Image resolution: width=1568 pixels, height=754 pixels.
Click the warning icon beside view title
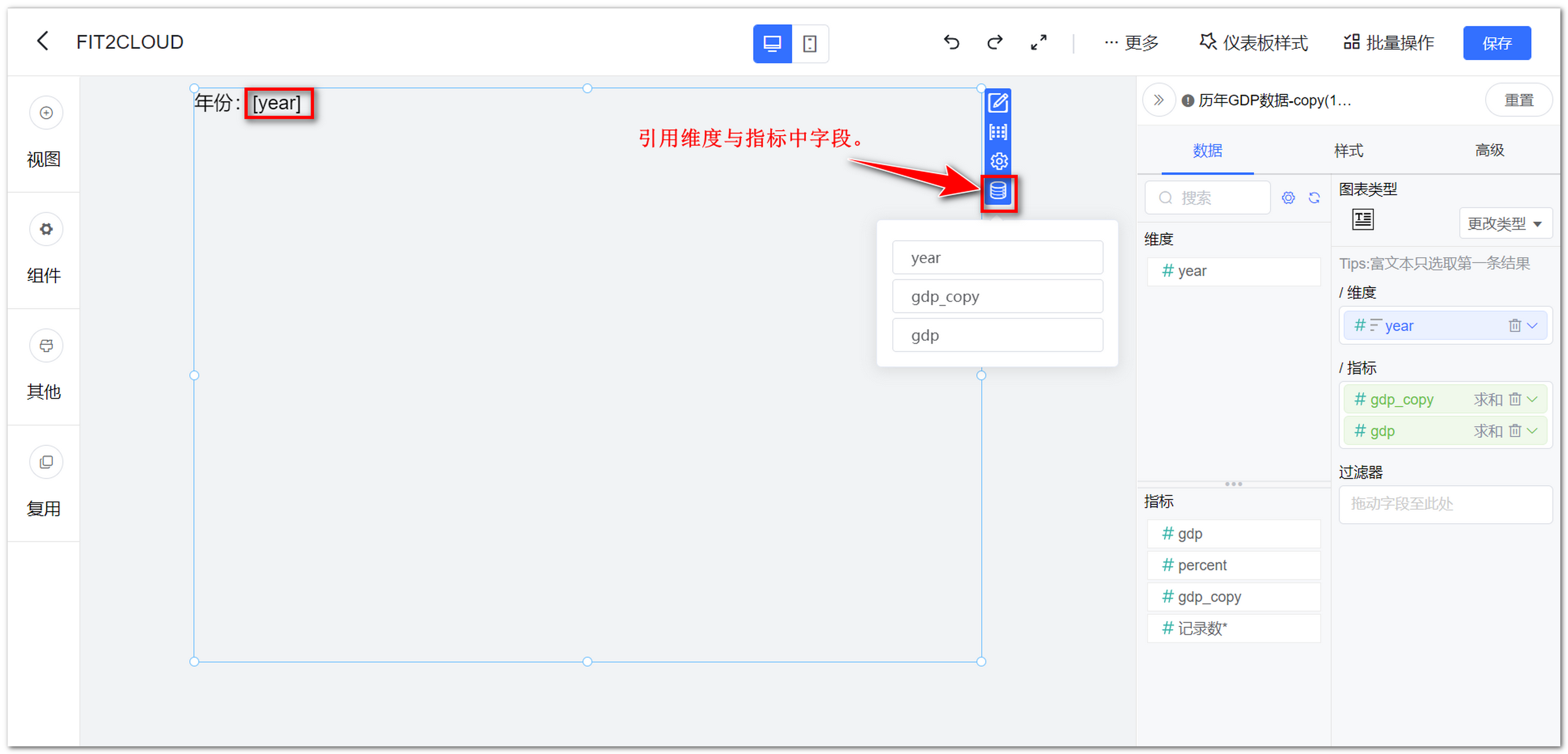click(1187, 101)
